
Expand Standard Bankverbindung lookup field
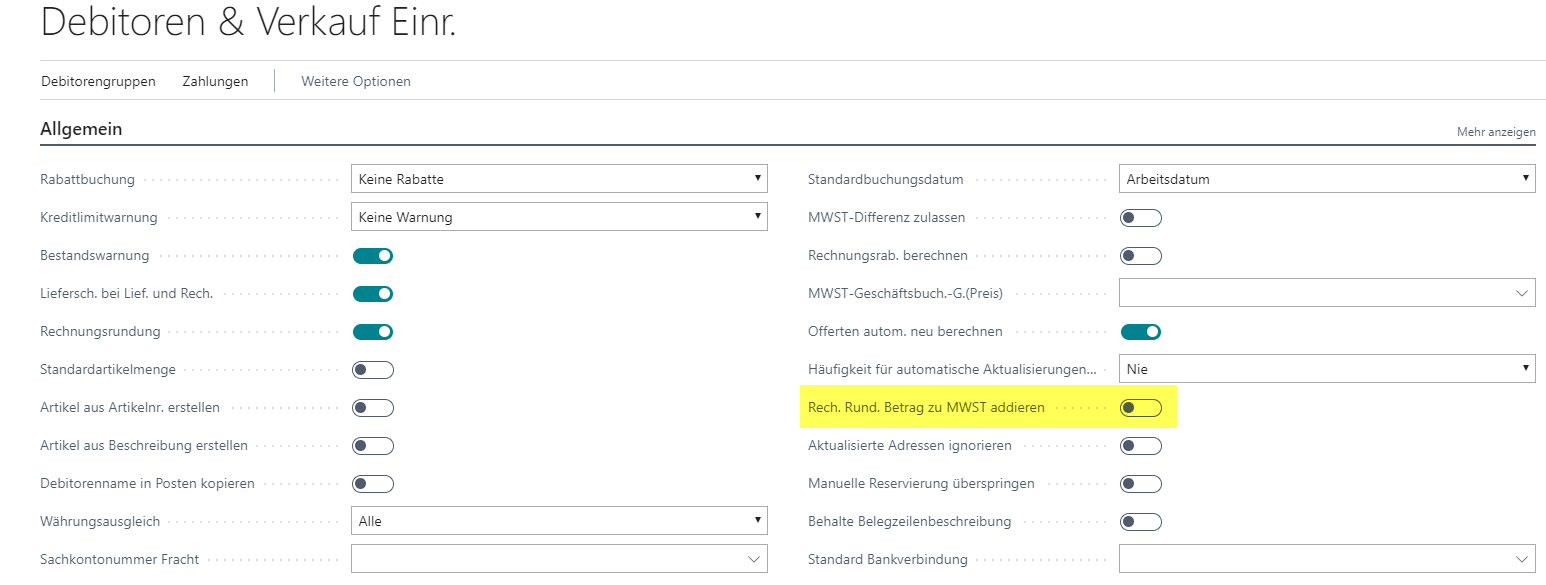(x=1523, y=560)
